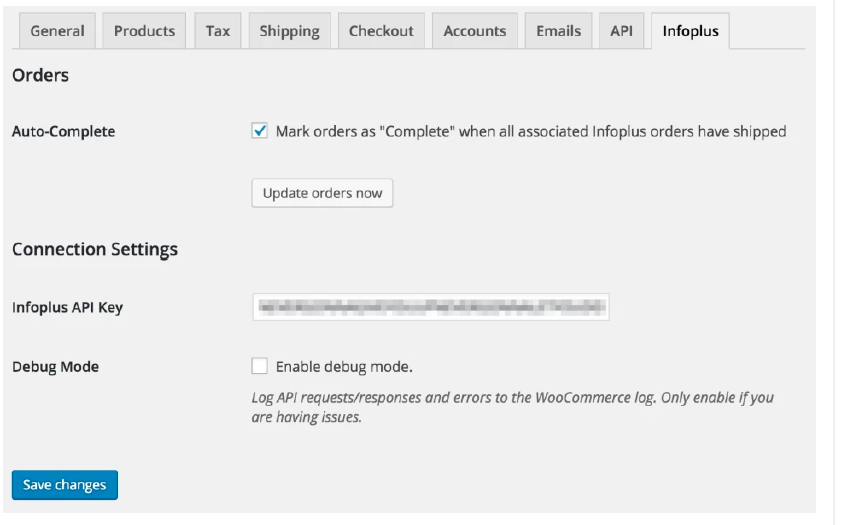
Task: Focus the Infoplus API Key field
Action: pos(431,307)
